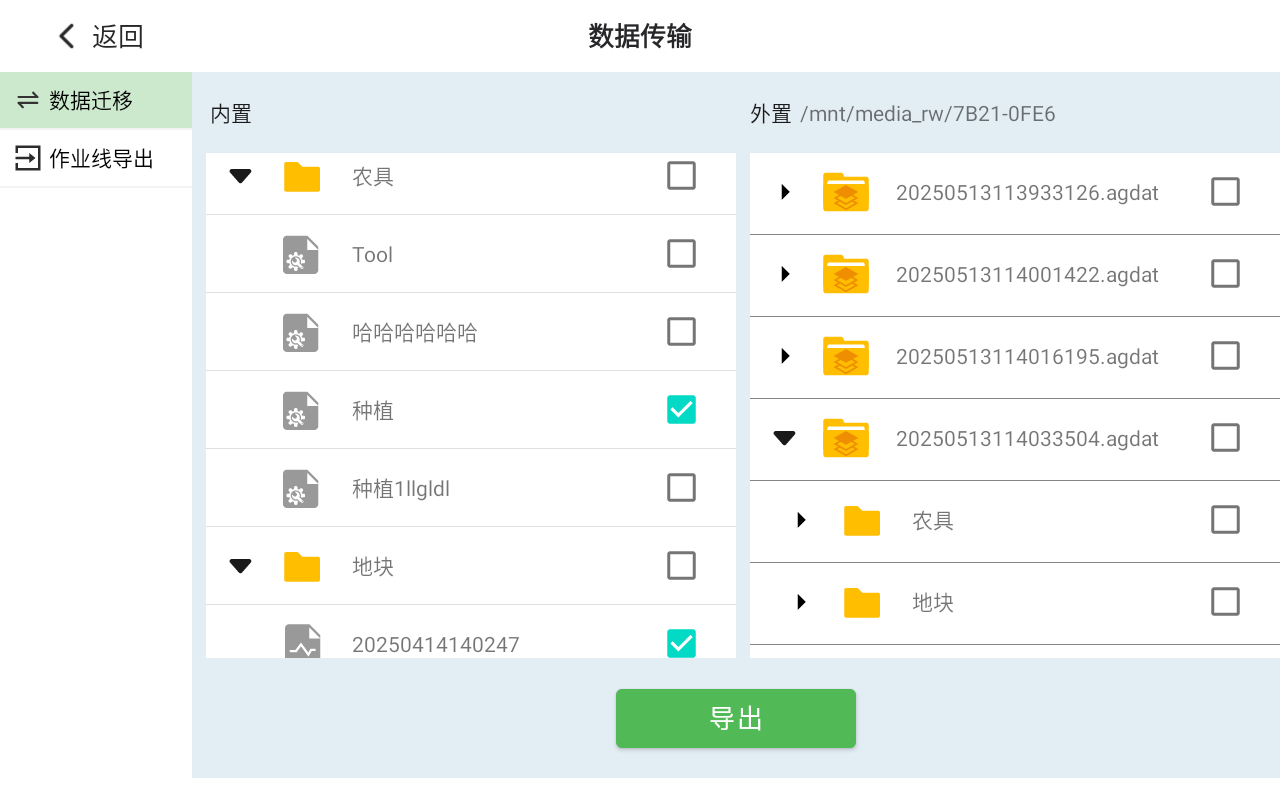
Task: Click the back chevron arrow icon
Action: [67, 37]
